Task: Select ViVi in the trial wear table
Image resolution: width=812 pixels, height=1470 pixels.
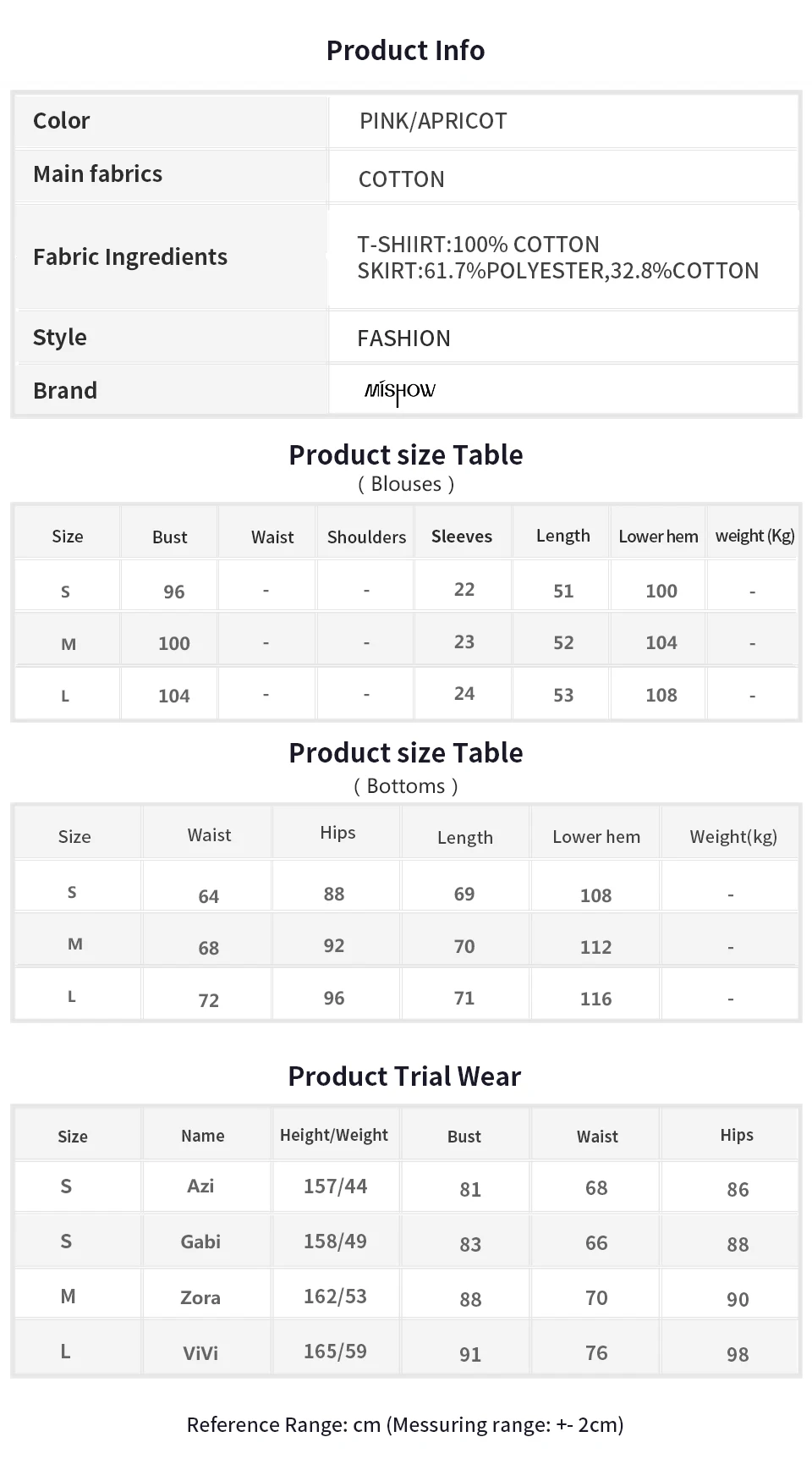Action: (x=200, y=1352)
